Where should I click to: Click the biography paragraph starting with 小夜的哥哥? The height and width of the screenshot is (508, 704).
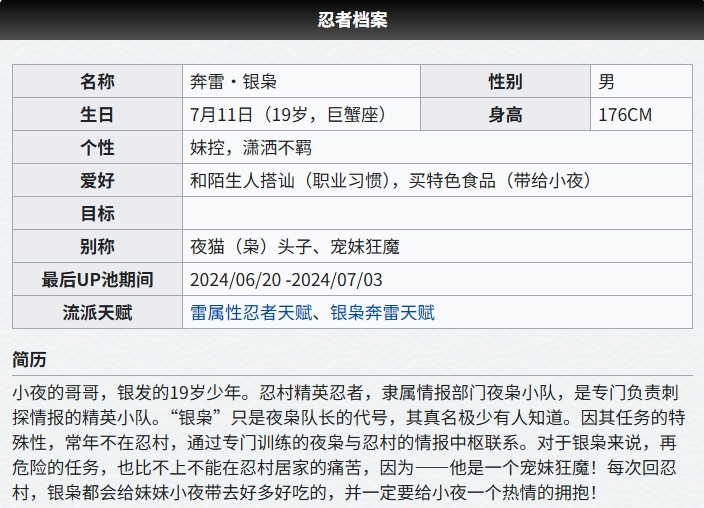[350, 439]
